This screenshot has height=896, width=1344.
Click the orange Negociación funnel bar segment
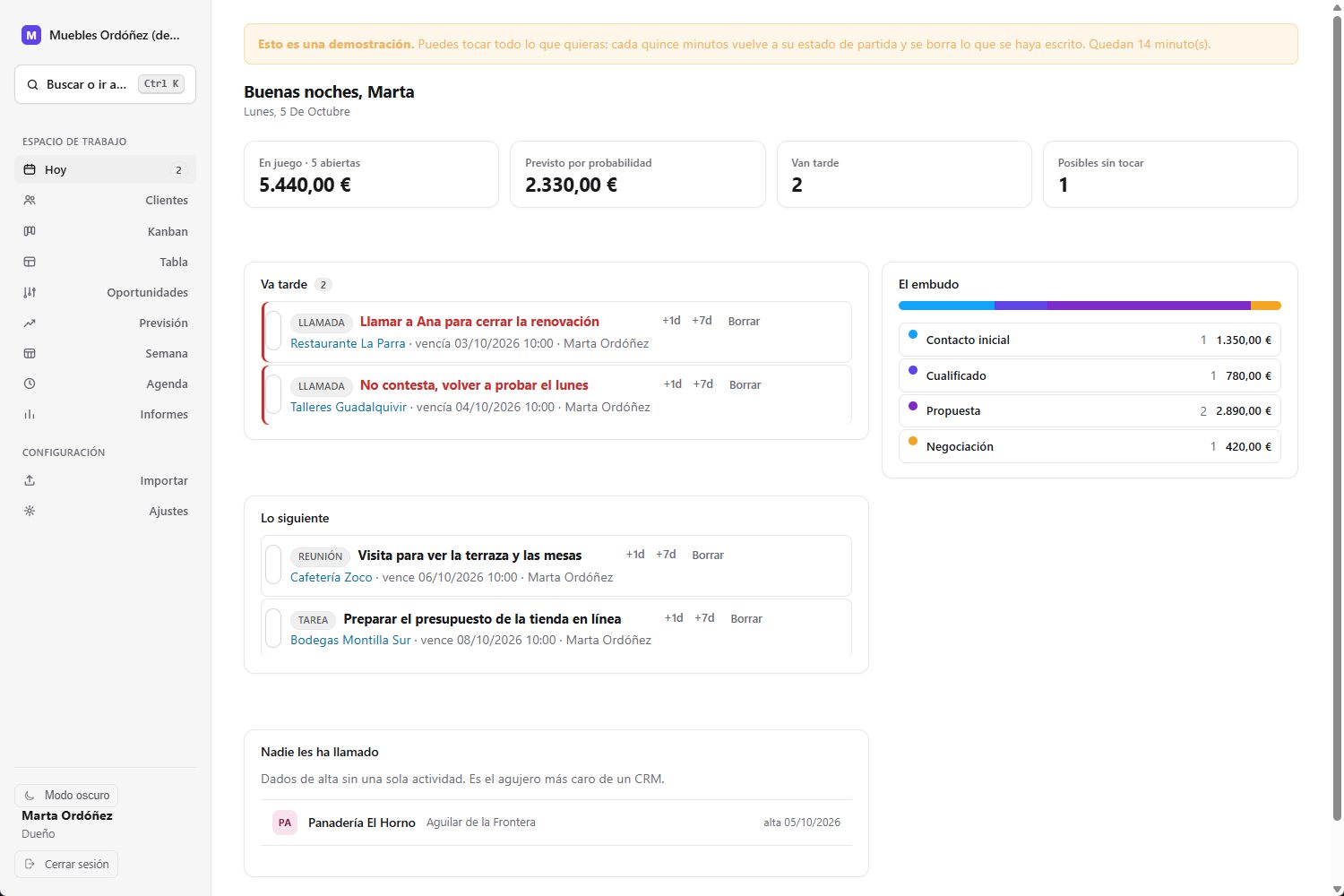click(1266, 306)
